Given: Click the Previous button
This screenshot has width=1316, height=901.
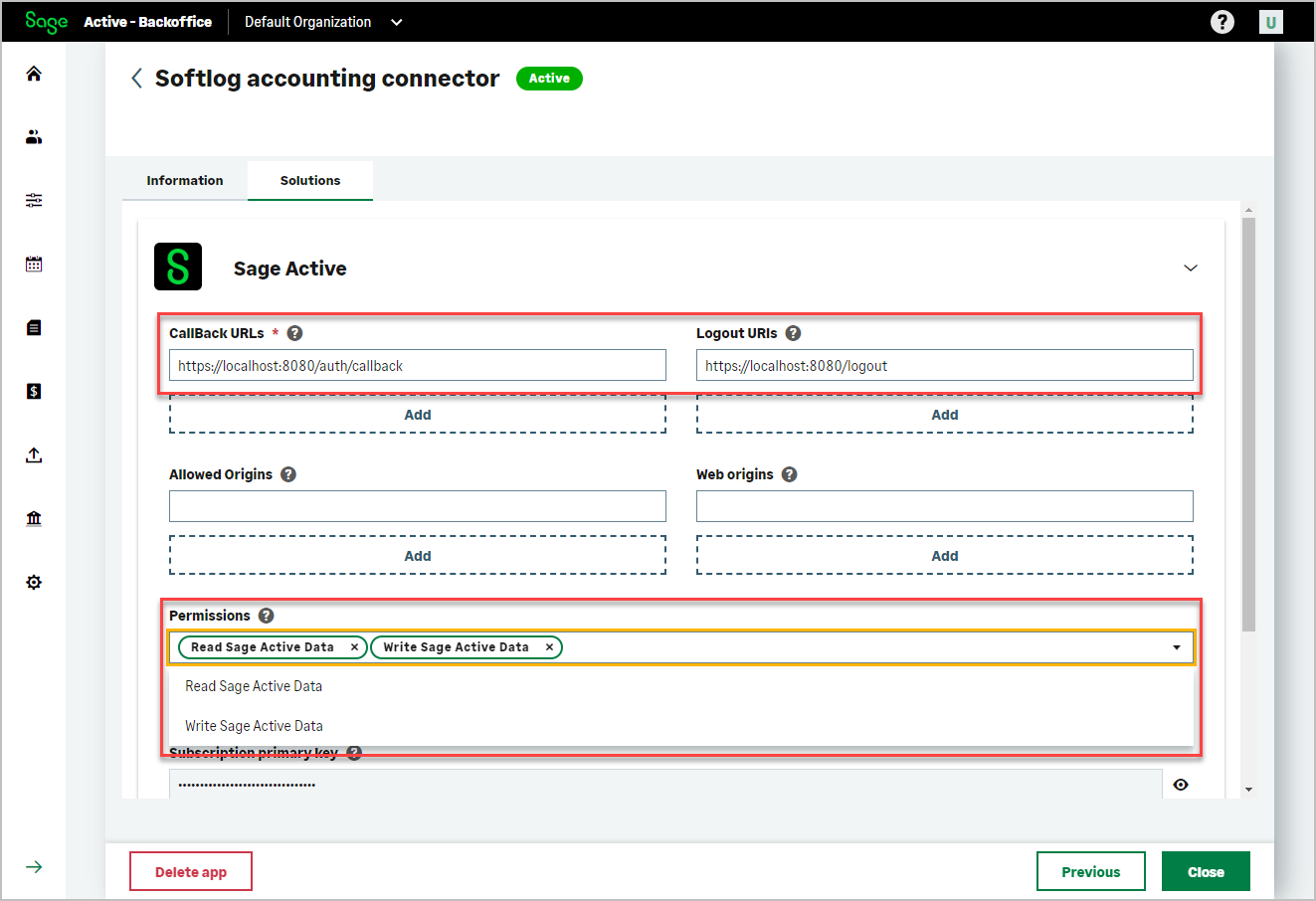Looking at the screenshot, I should pyautogui.click(x=1091, y=871).
